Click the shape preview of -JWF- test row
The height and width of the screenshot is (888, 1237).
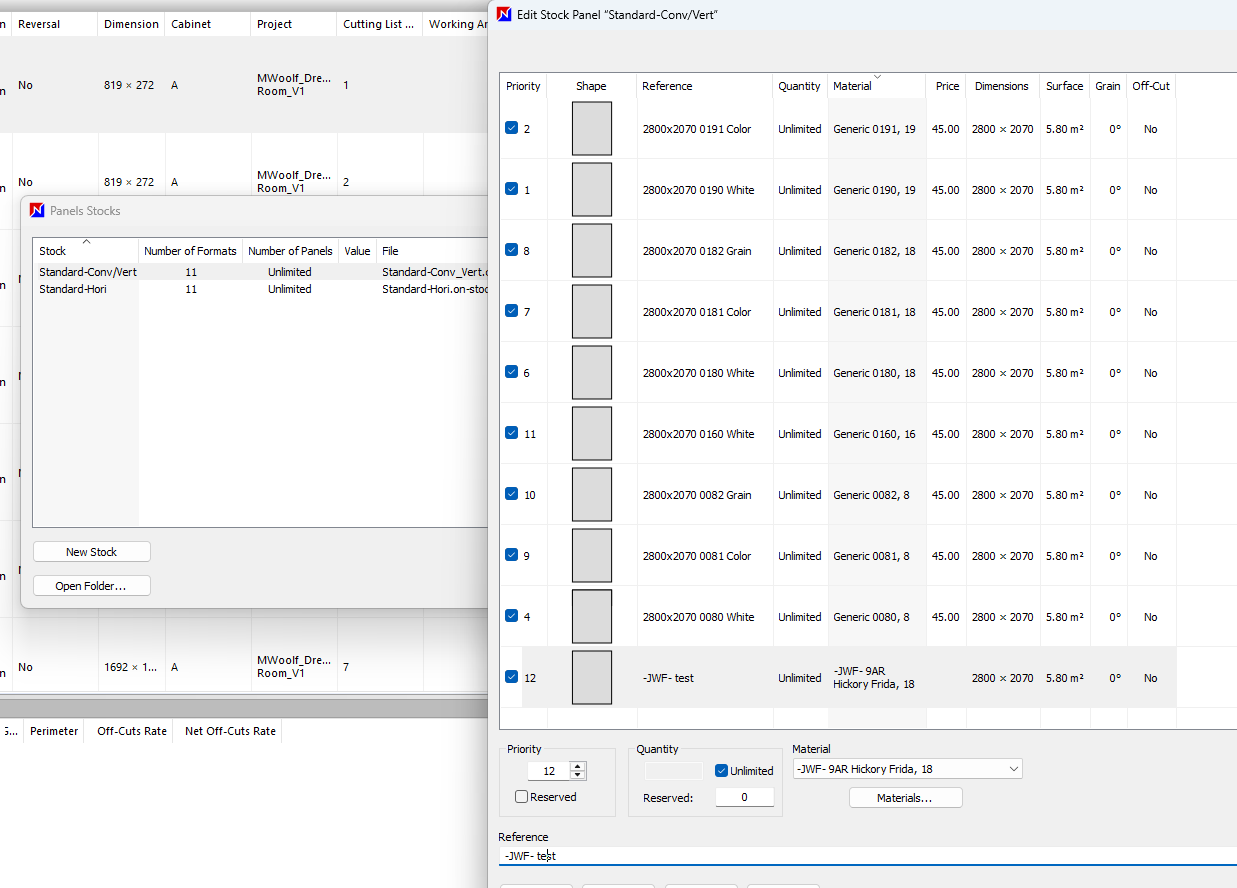pos(591,678)
